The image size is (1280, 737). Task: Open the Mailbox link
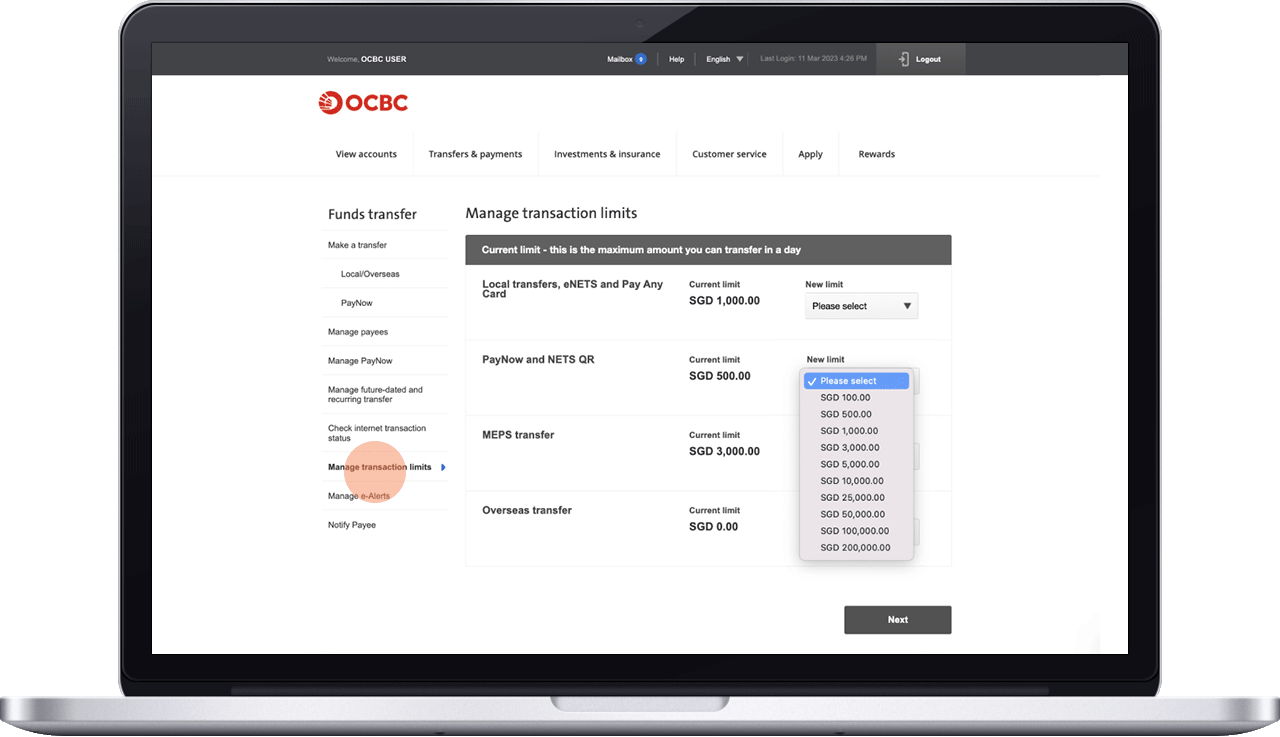coord(619,59)
